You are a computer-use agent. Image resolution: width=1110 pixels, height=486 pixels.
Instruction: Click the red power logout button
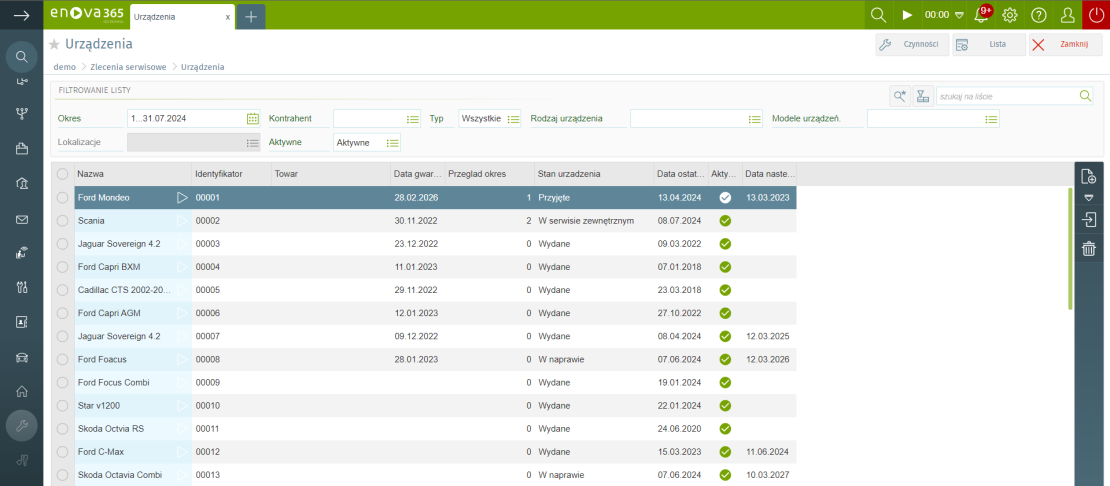point(1095,15)
